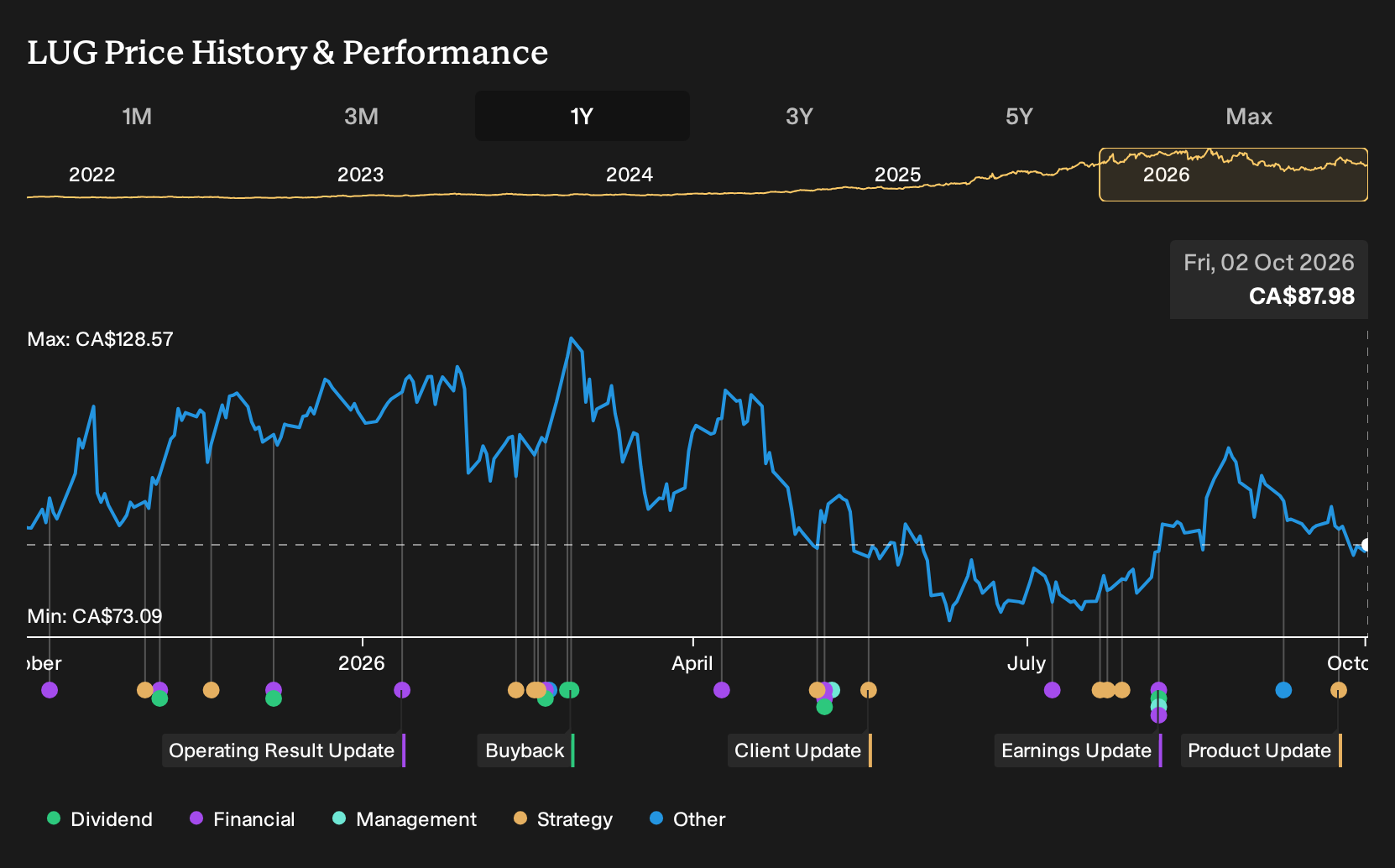Select the 1M time range tab

pyautogui.click(x=137, y=116)
